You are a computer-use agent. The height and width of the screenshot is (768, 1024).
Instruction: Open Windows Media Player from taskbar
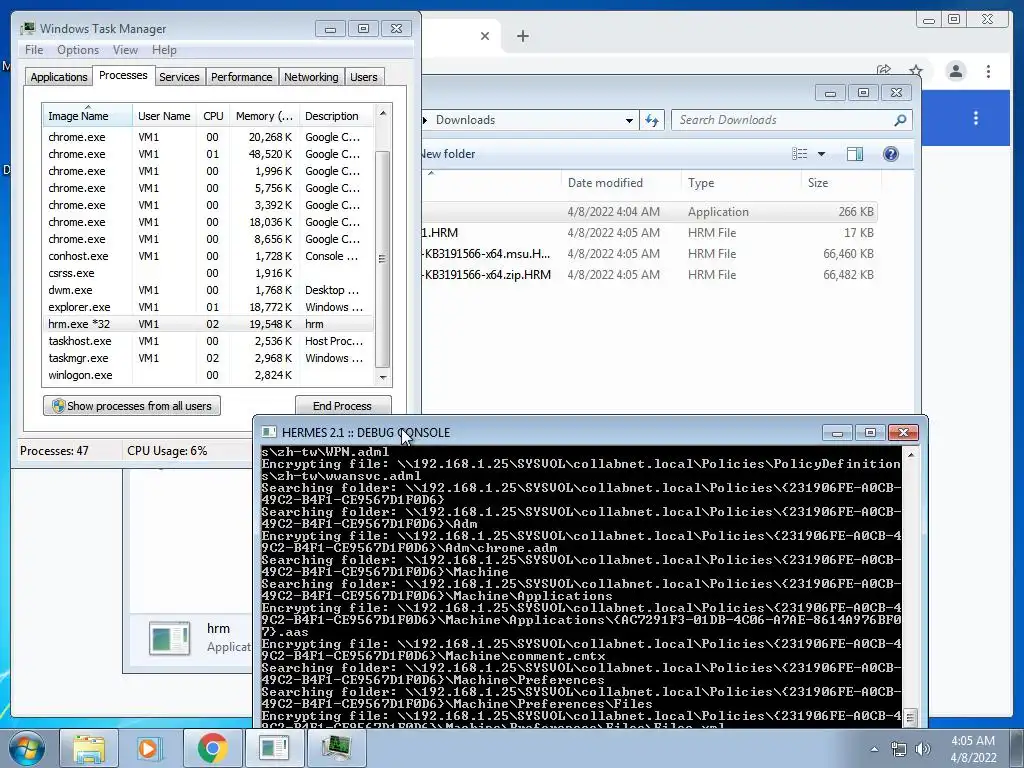pyautogui.click(x=150, y=748)
